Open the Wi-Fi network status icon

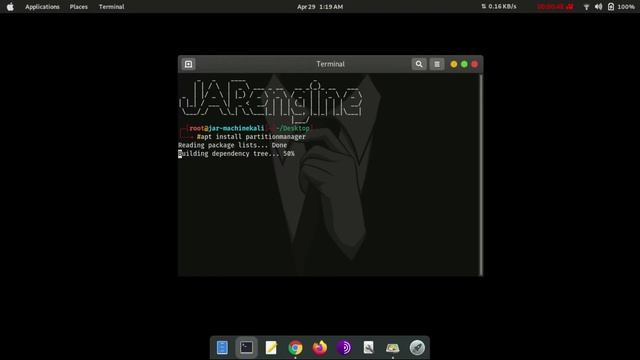click(x=586, y=7)
